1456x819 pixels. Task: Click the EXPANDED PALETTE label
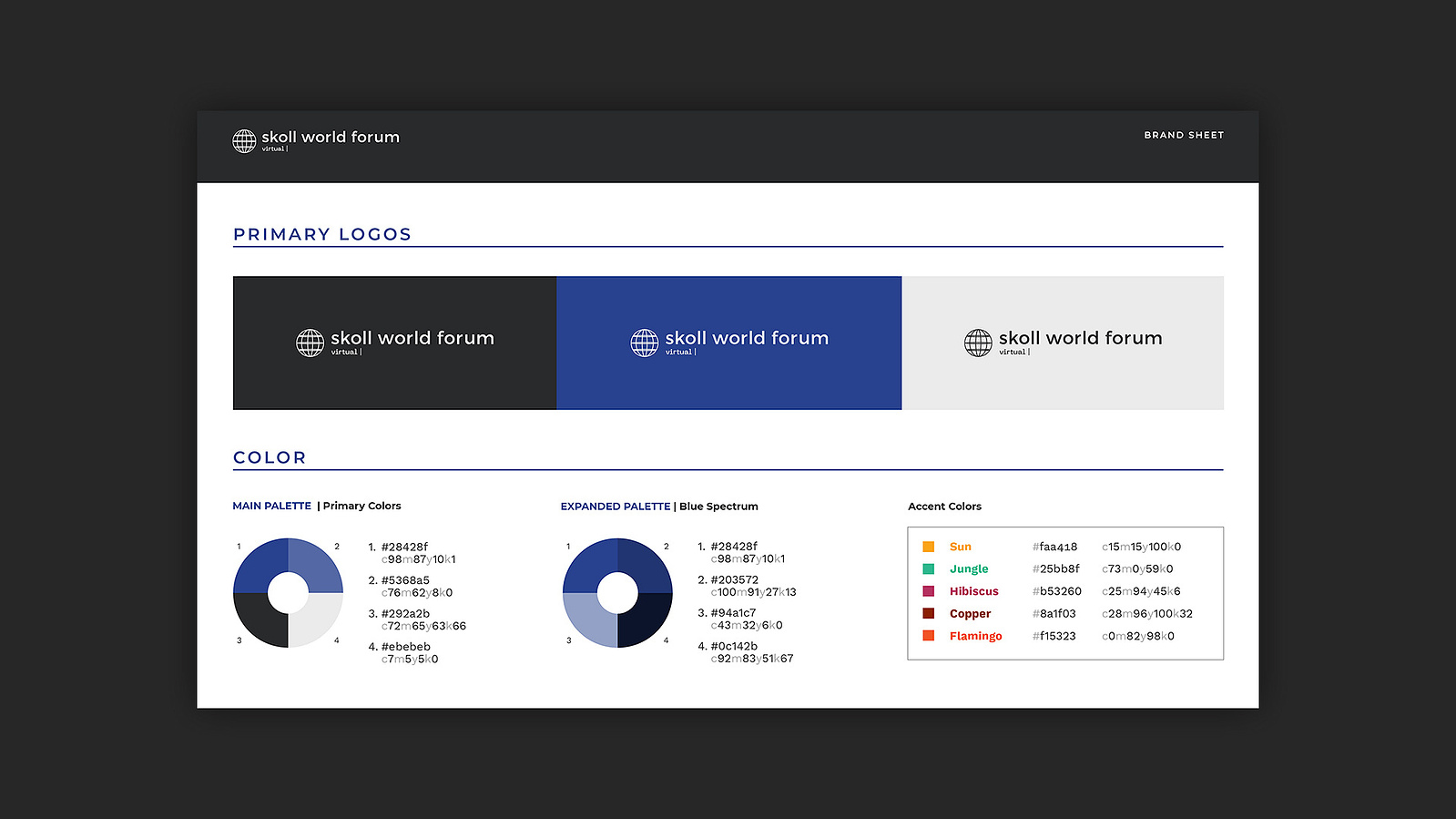616,507
